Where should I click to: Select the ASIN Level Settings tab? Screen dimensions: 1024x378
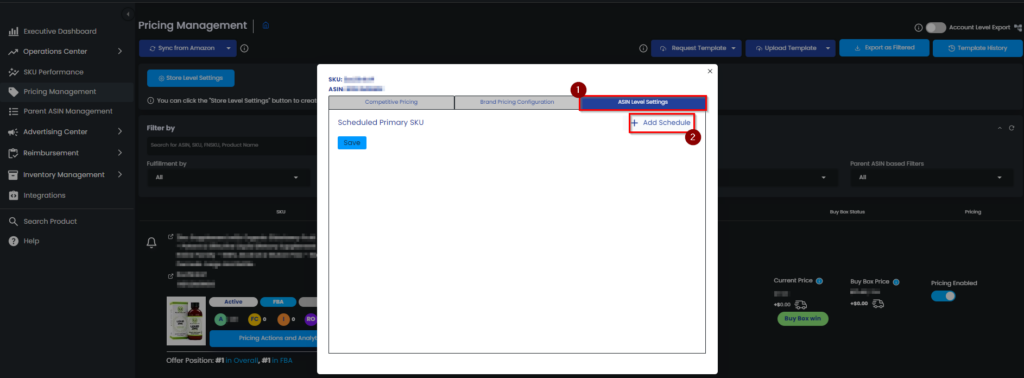pos(643,102)
